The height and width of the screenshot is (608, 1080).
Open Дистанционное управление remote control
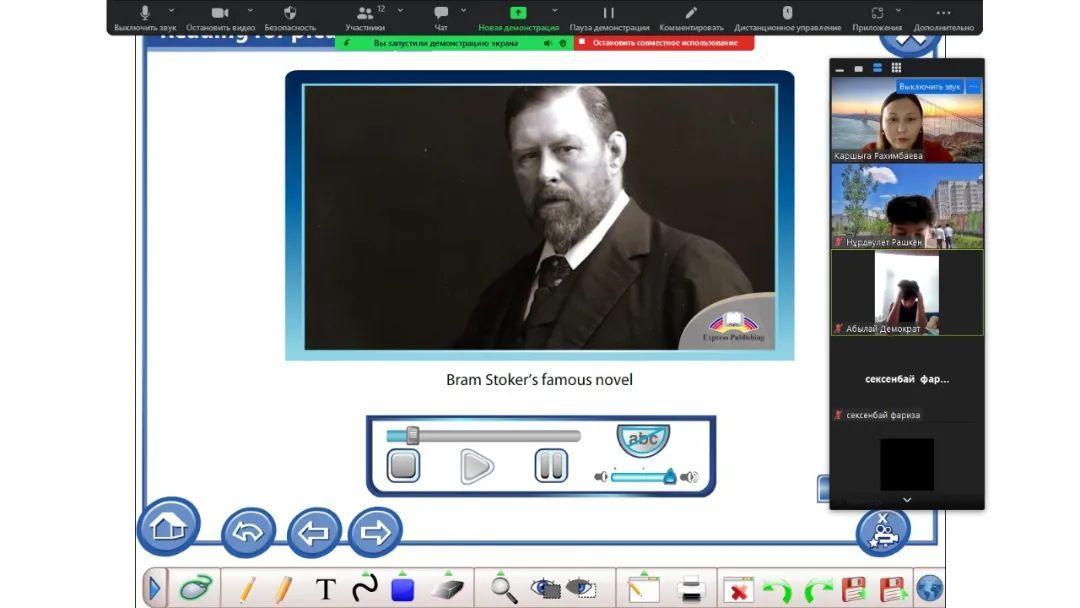(787, 17)
